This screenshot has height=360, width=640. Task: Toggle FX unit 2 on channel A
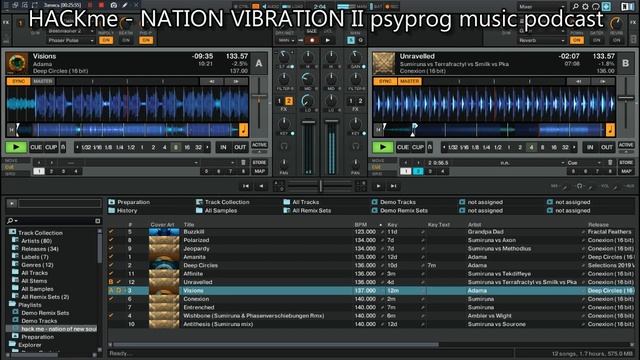point(289,101)
